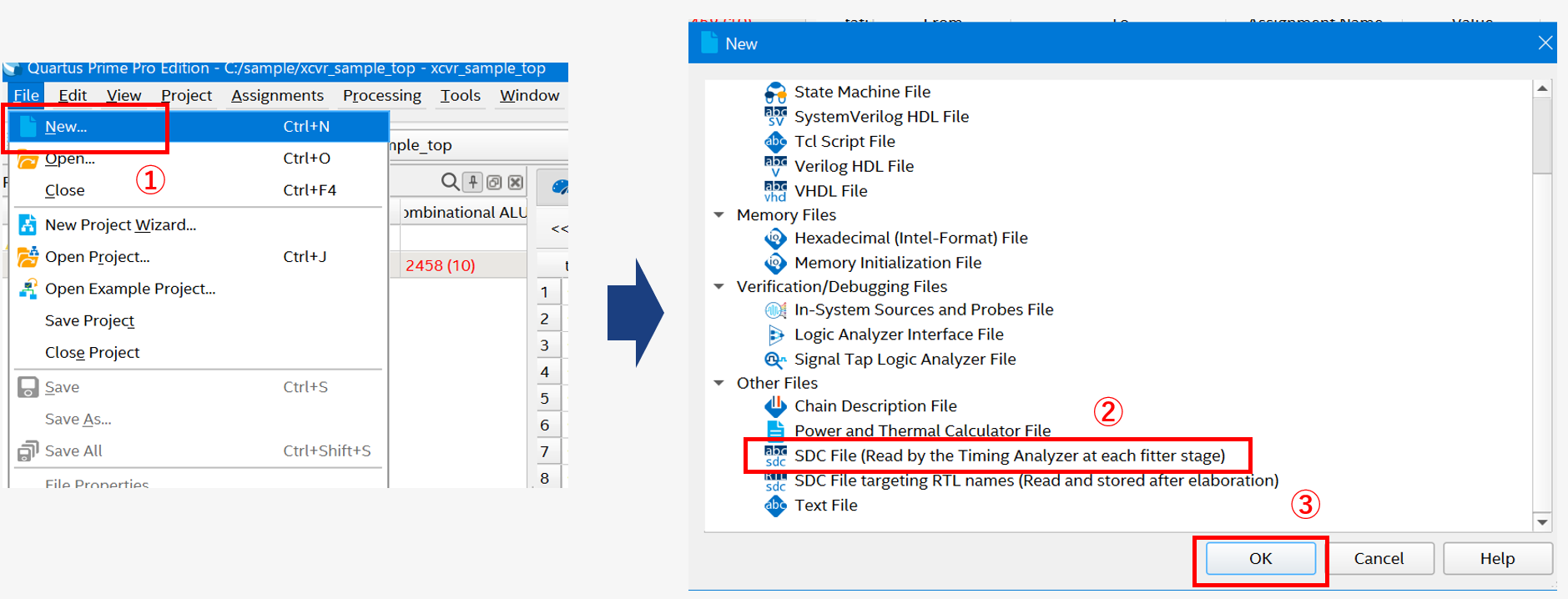Toggle the pin button in panel header
This screenshot has height=599, width=1568.
click(x=472, y=182)
